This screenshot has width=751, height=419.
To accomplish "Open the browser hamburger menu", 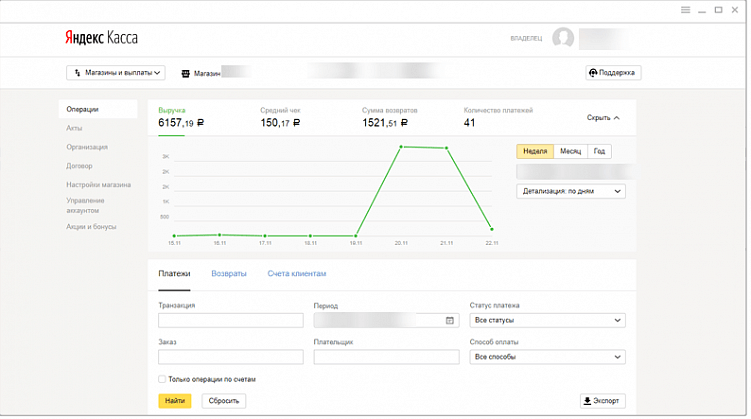I will [685, 9].
